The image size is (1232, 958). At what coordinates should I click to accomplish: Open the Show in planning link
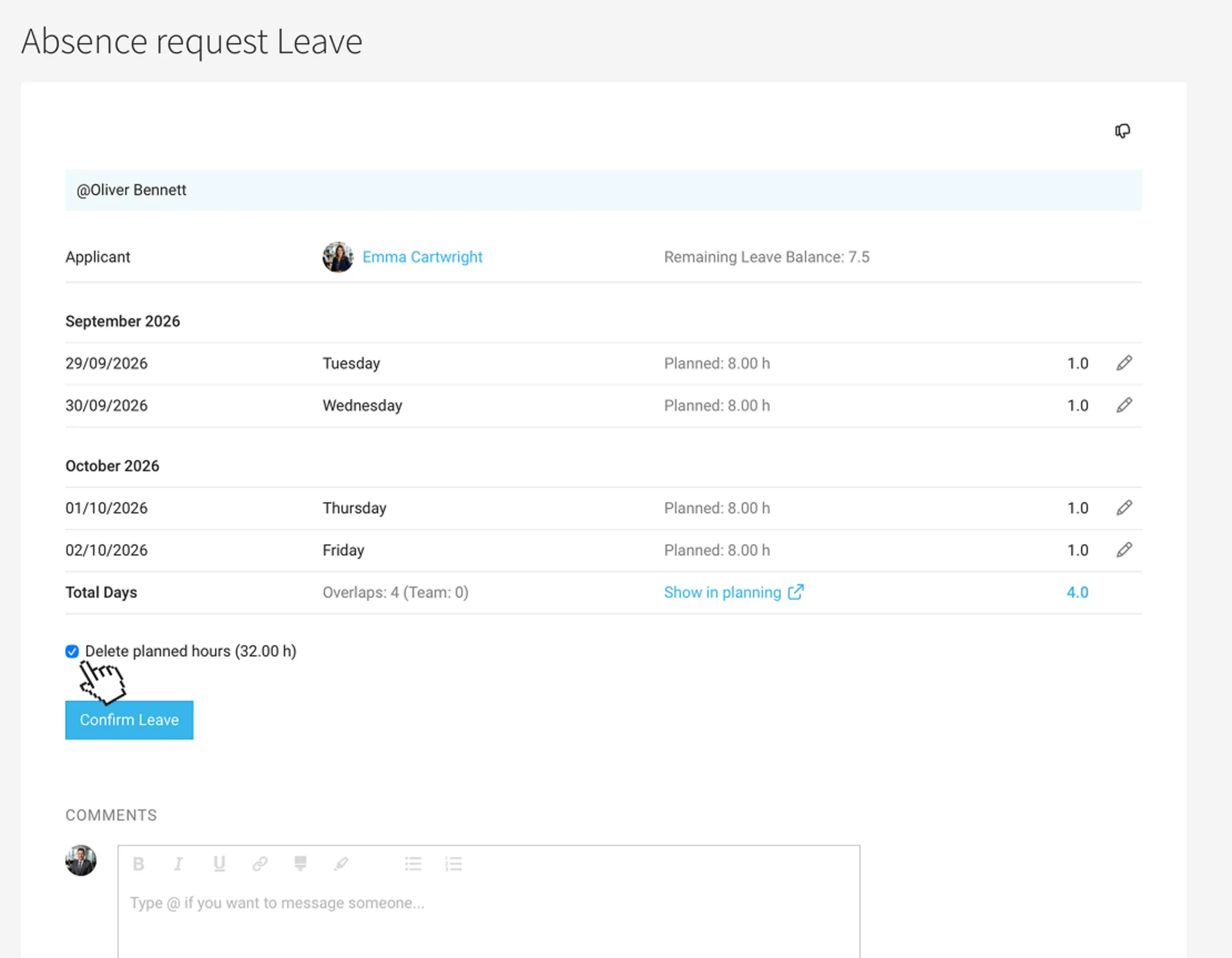[734, 592]
